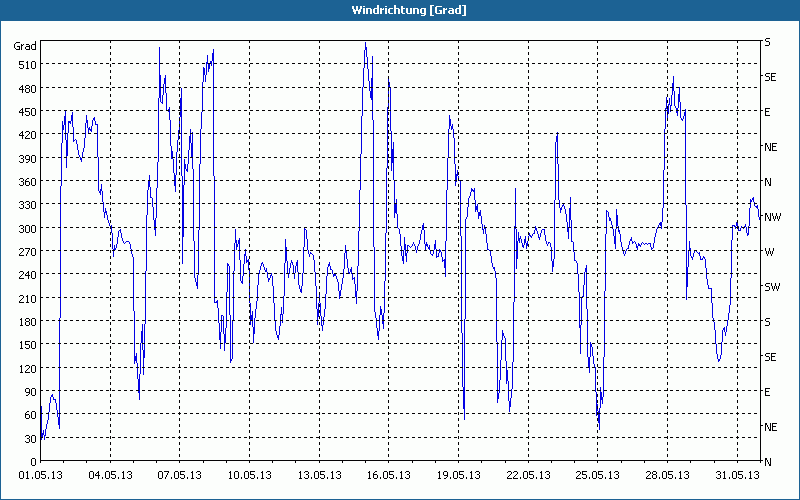Click the date label 25.05.13
Viewport: 800px width, 500px height.
click(597, 476)
